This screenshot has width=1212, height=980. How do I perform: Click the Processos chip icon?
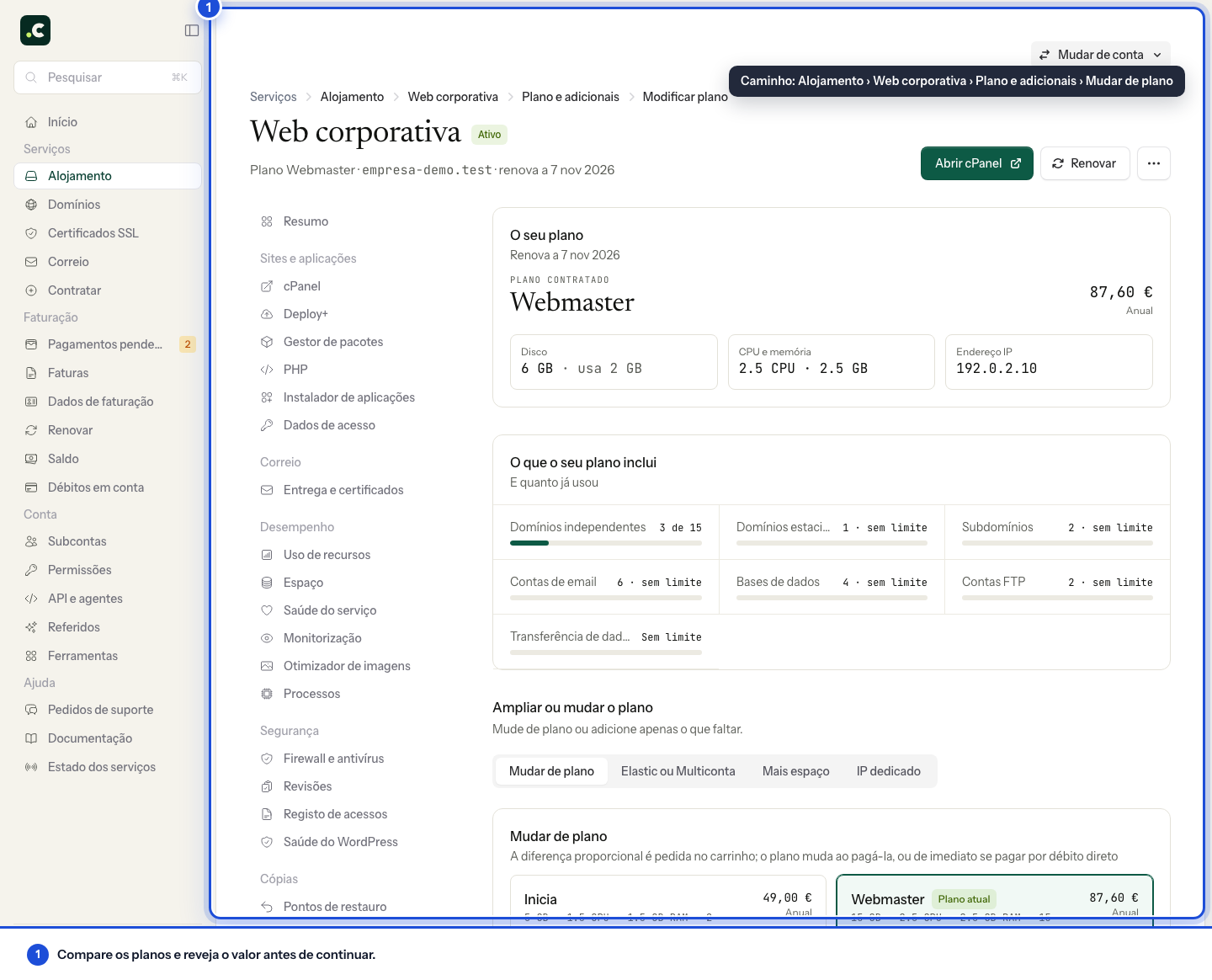267,694
